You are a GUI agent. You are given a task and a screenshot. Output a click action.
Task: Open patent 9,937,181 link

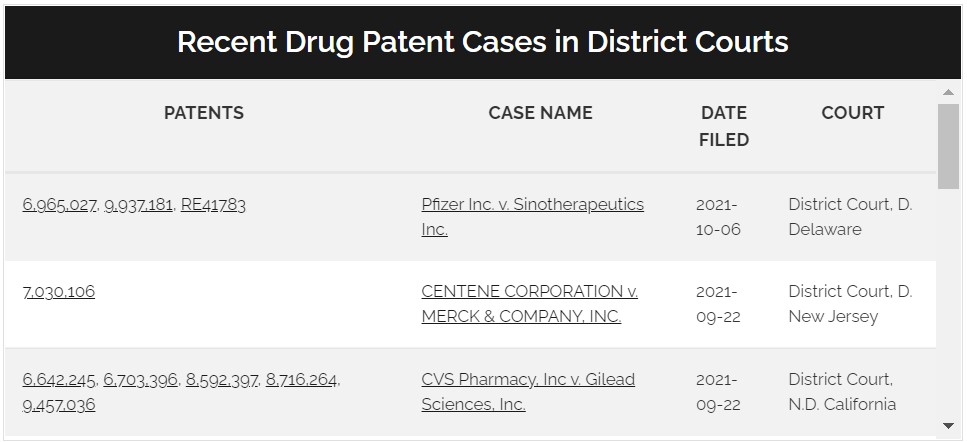pos(140,205)
